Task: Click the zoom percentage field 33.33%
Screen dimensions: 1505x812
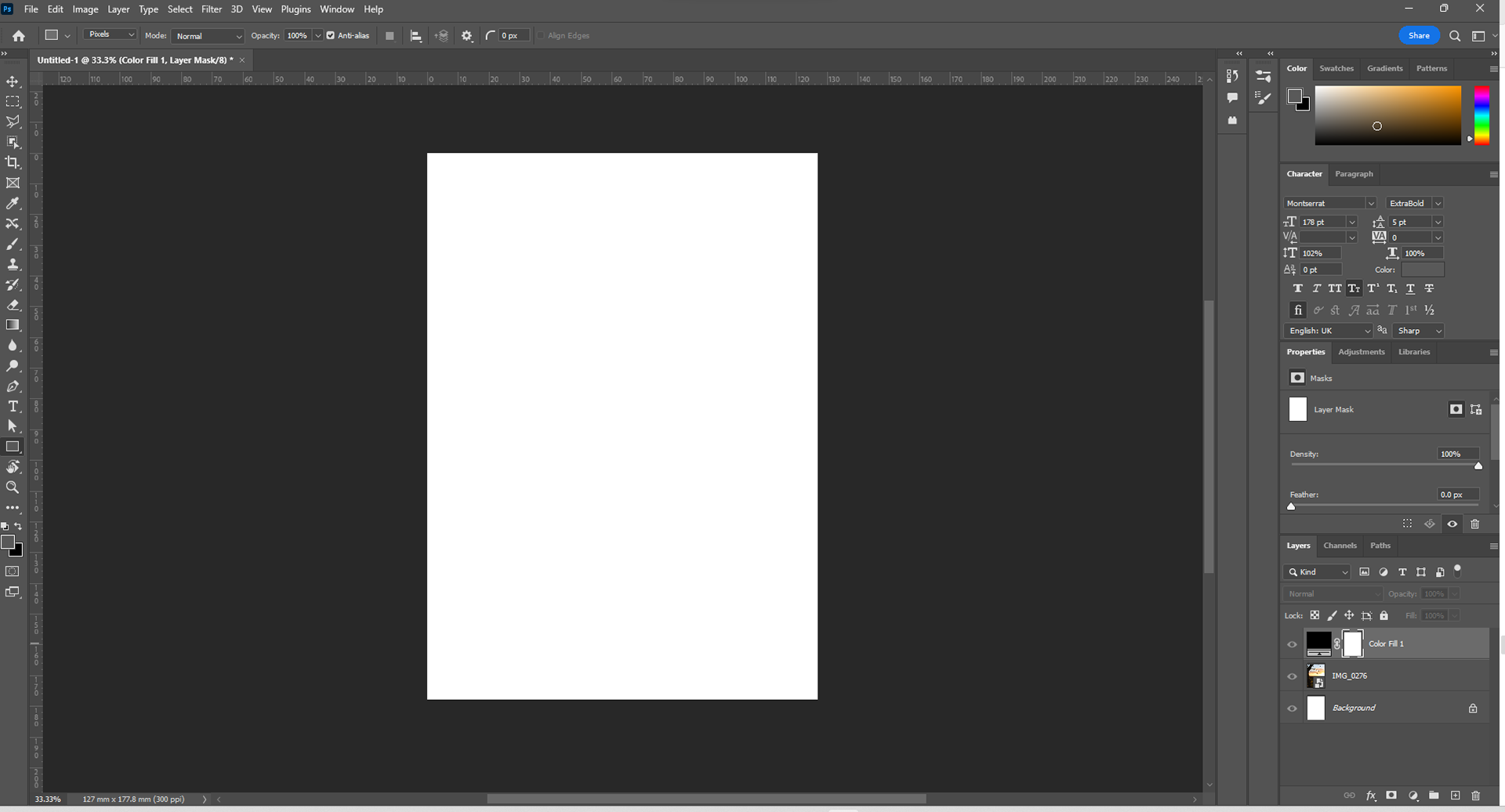Action: click(49, 799)
